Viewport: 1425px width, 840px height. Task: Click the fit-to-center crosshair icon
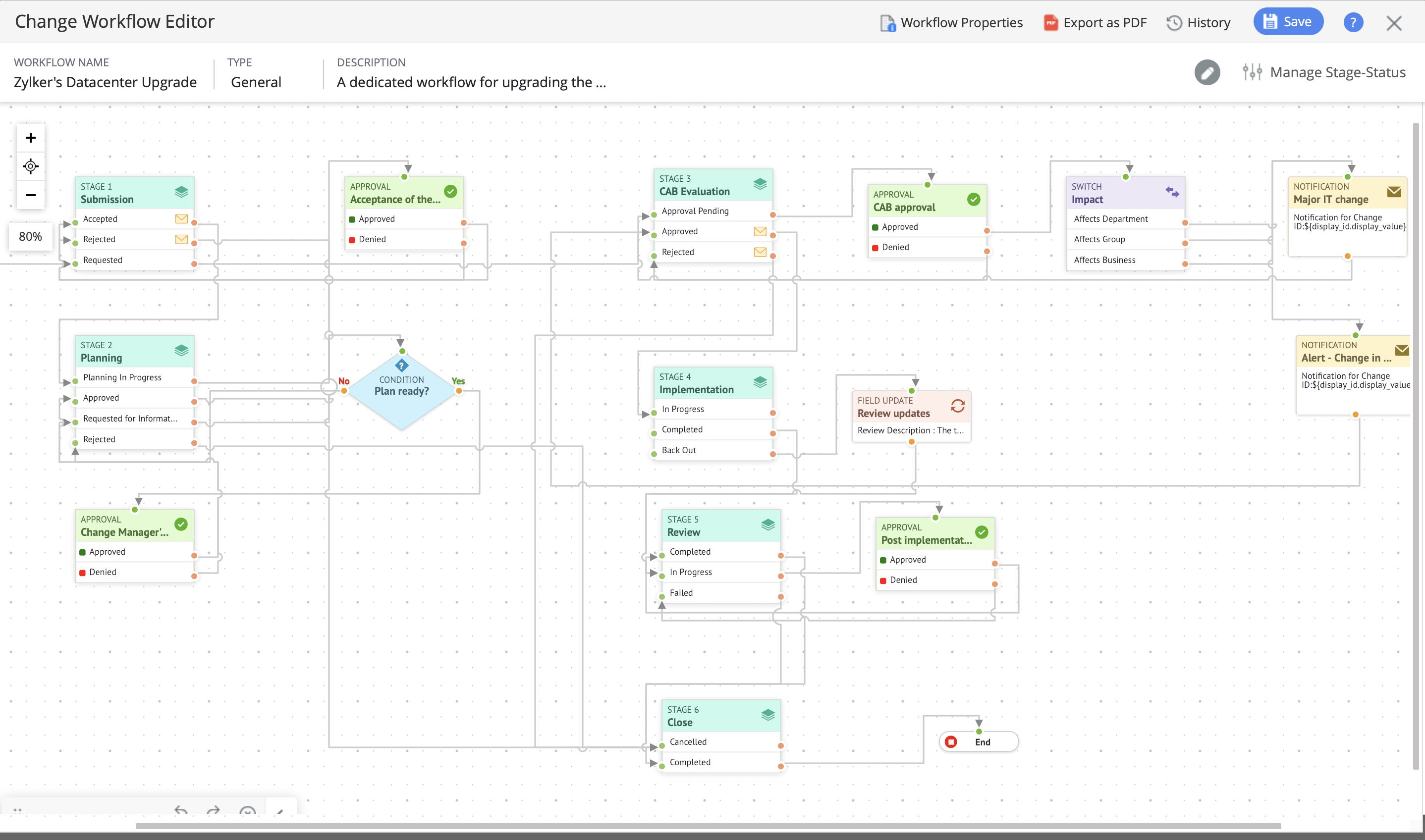(x=31, y=166)
